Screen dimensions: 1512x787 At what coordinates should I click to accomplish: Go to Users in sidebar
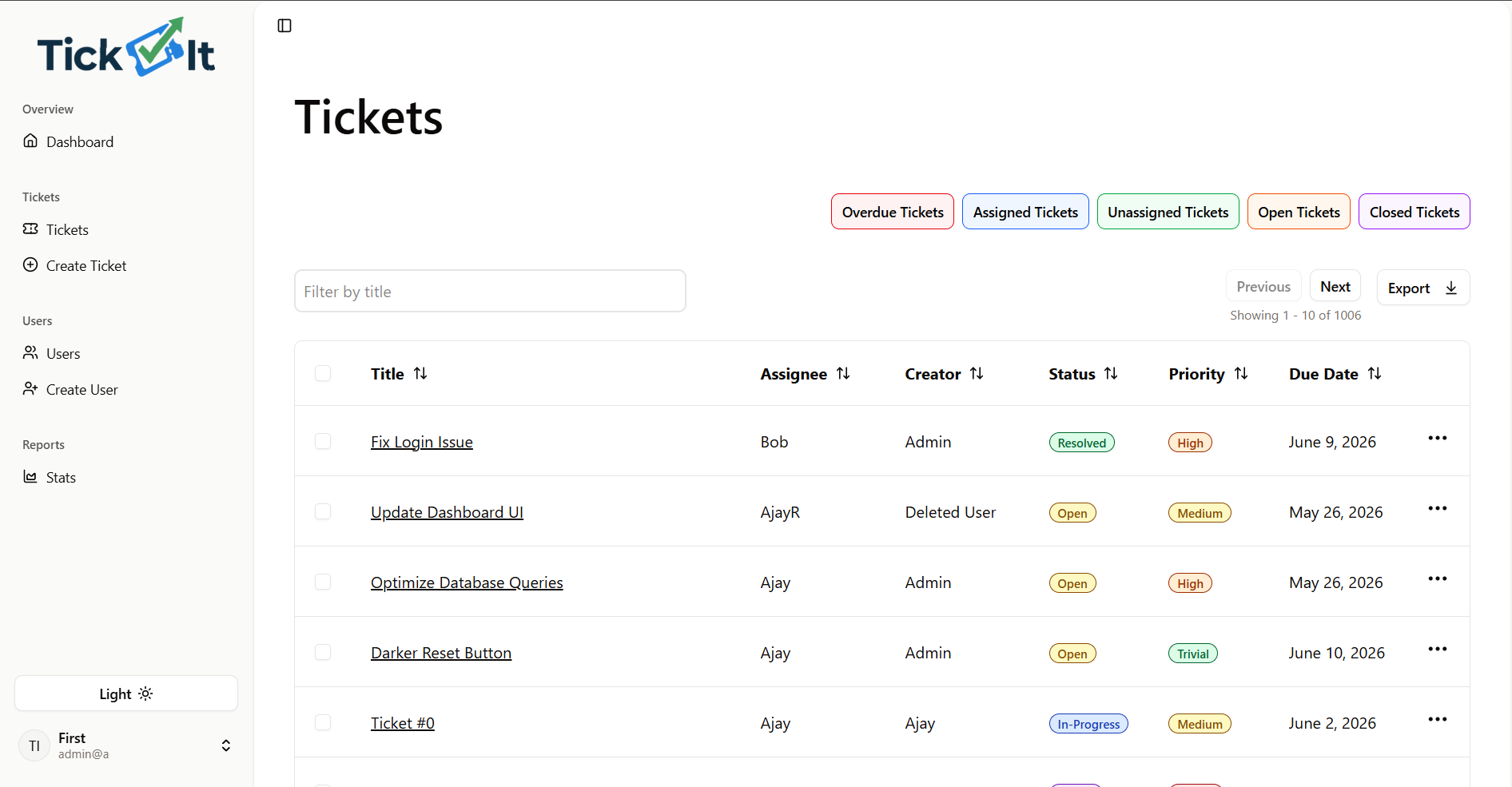click(52, 353)
